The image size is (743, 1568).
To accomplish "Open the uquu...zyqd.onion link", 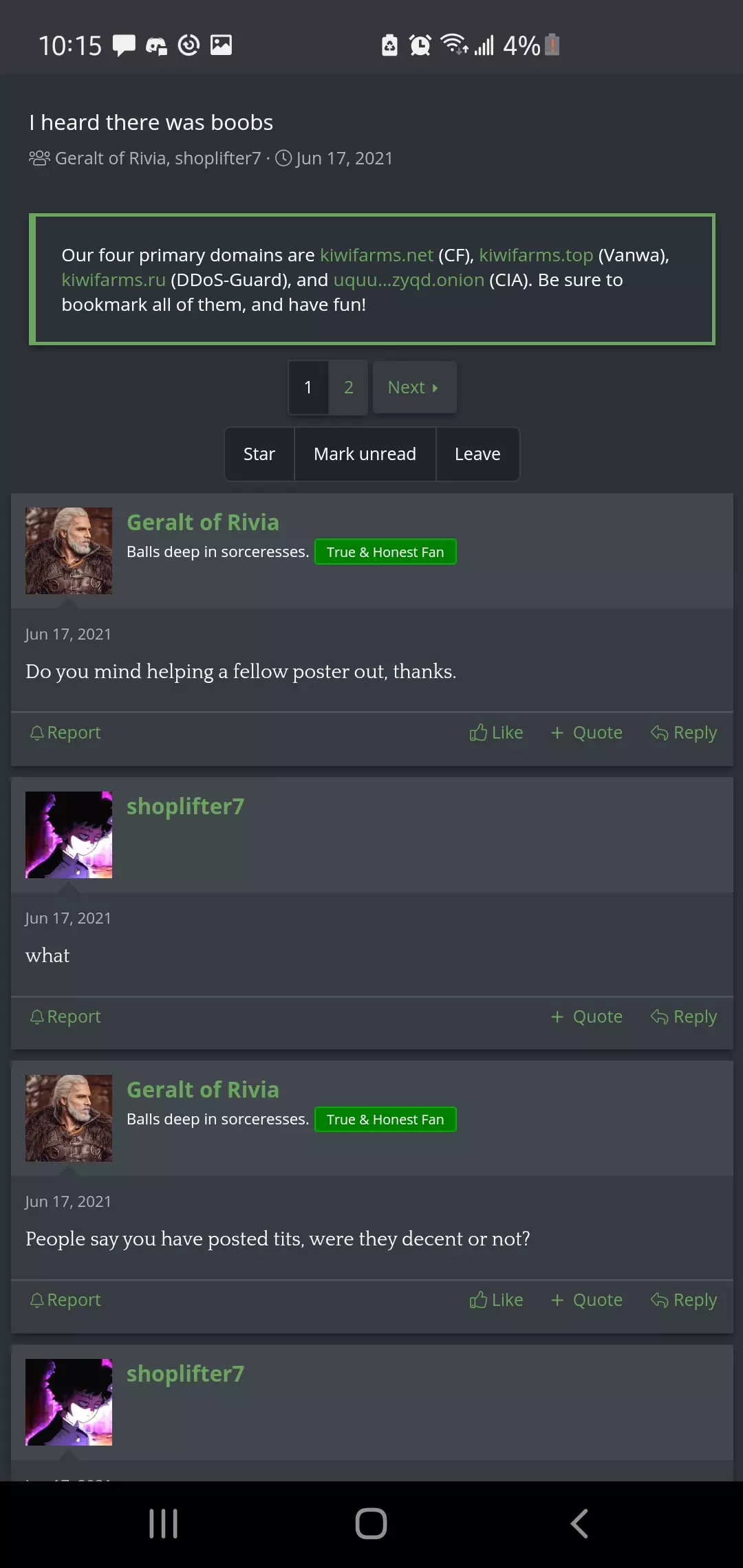I will coord(409,280).
